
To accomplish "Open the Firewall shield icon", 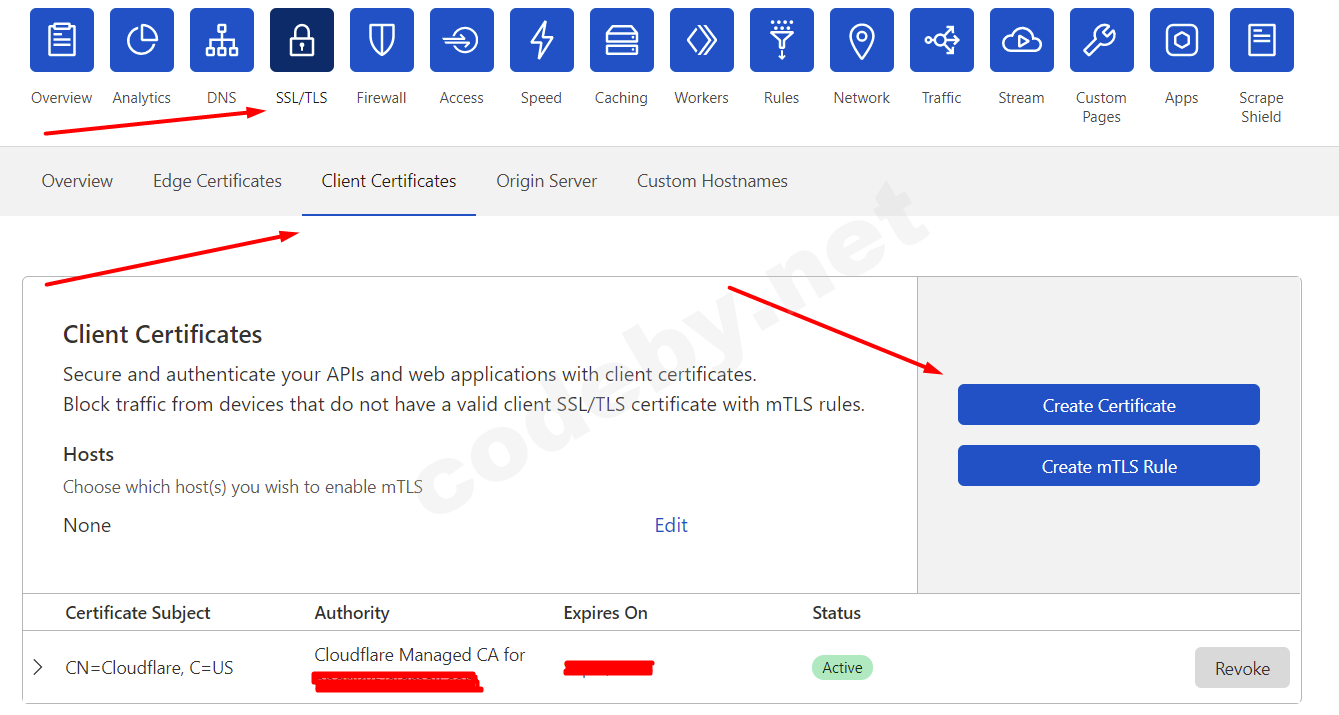I will click(x=382, y=40).
